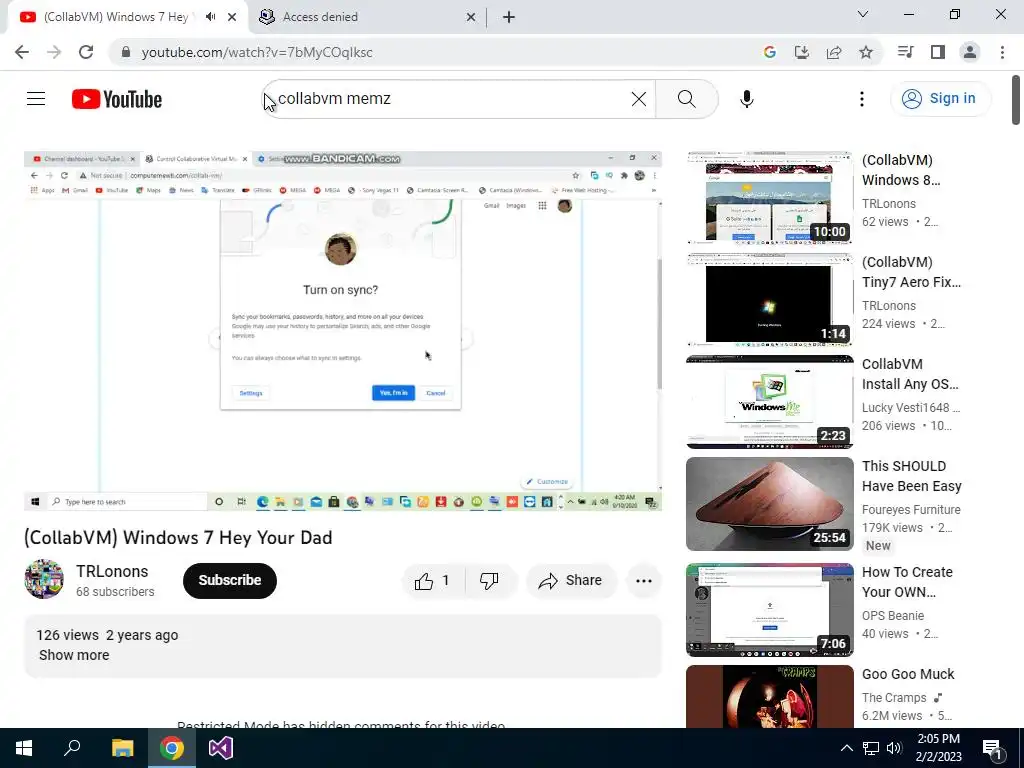Open This SHOULD Have Been Easy thumbnail
1024x768 pixels.
(x=769, y=504)
